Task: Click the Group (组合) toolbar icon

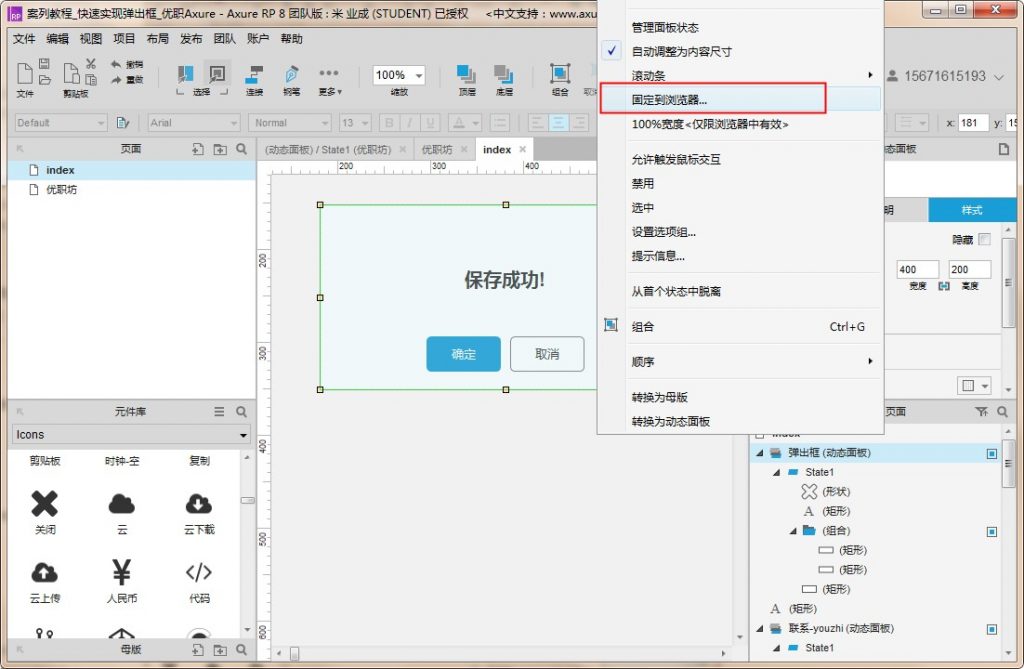Action: (x=560, y=75)
